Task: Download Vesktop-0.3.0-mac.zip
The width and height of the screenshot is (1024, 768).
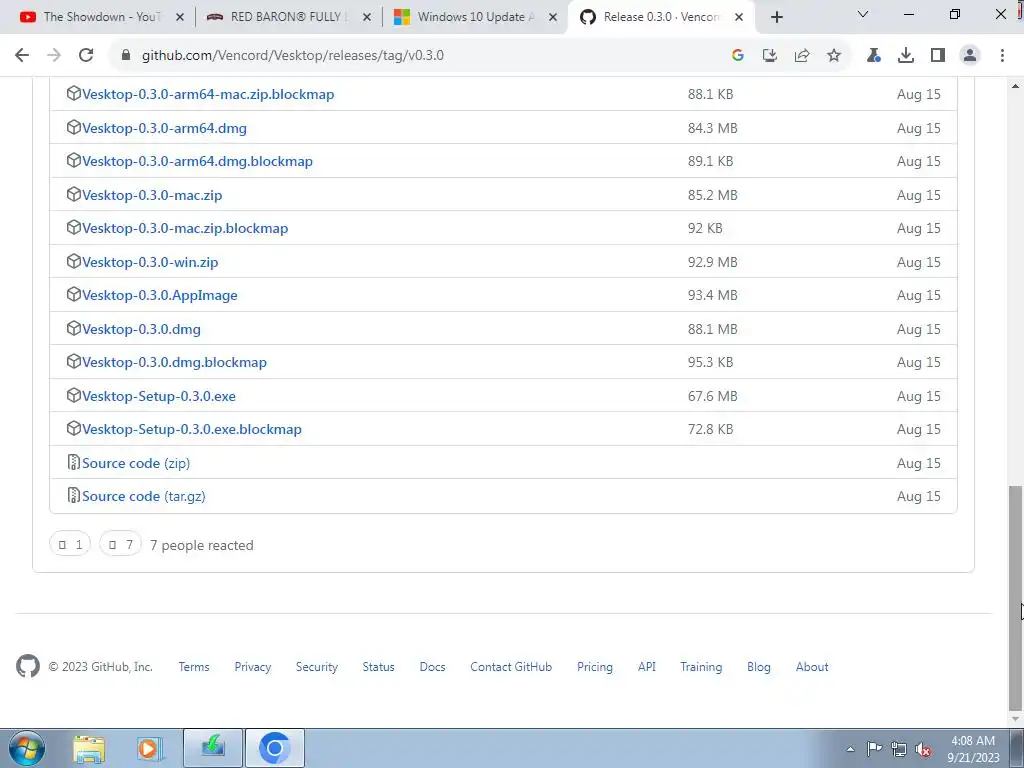Action: click(152, 195)
